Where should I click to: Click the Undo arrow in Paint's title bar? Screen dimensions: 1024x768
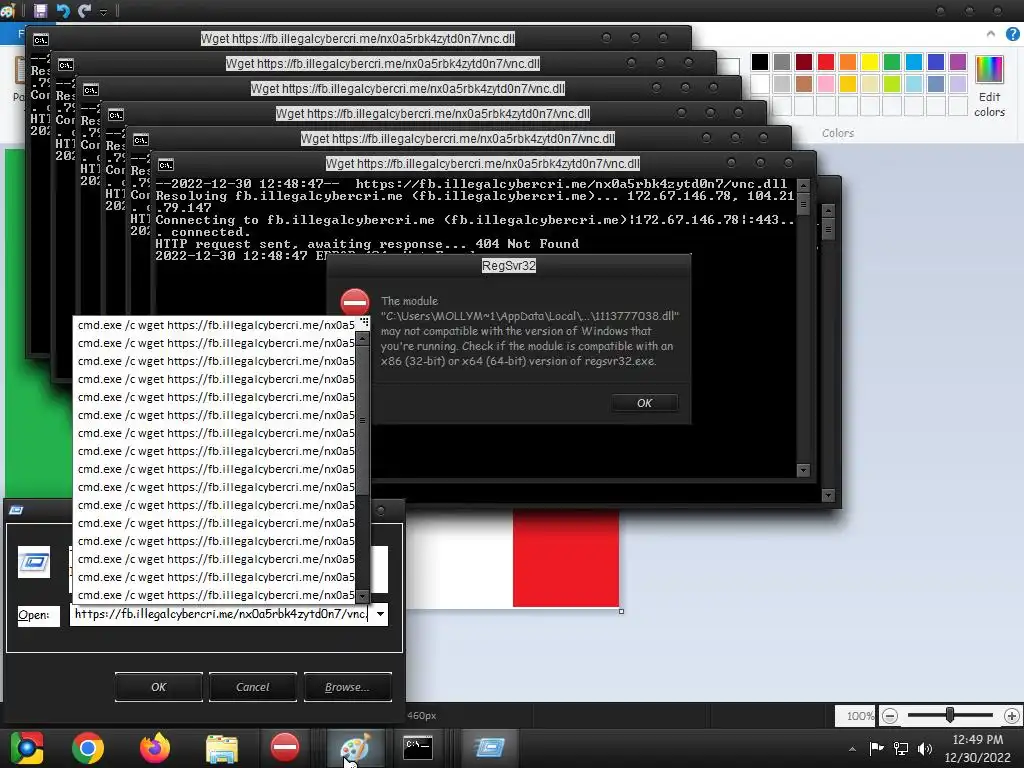[x=63, y=10]
